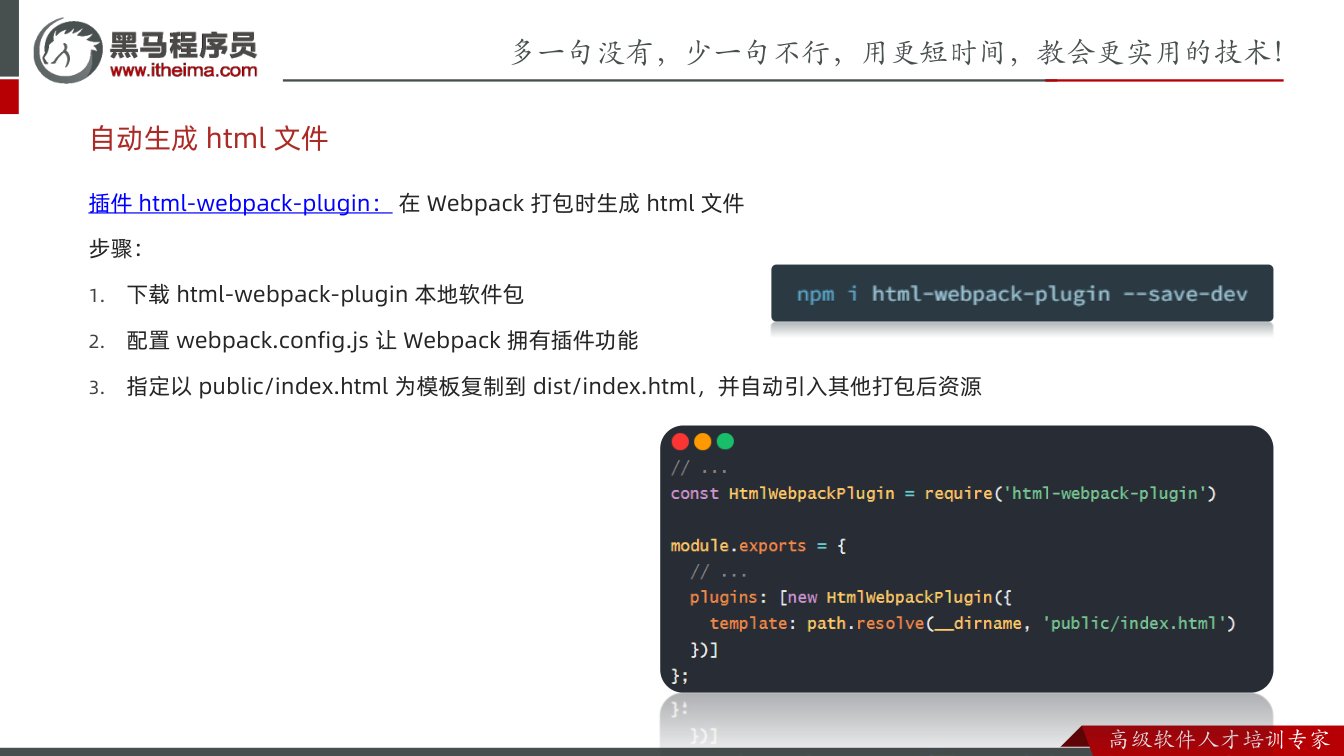Image resolution: width=1344 pixels, height=756 pixels.
Task: Click the green dot in code window
Action: tap(725, 441)
